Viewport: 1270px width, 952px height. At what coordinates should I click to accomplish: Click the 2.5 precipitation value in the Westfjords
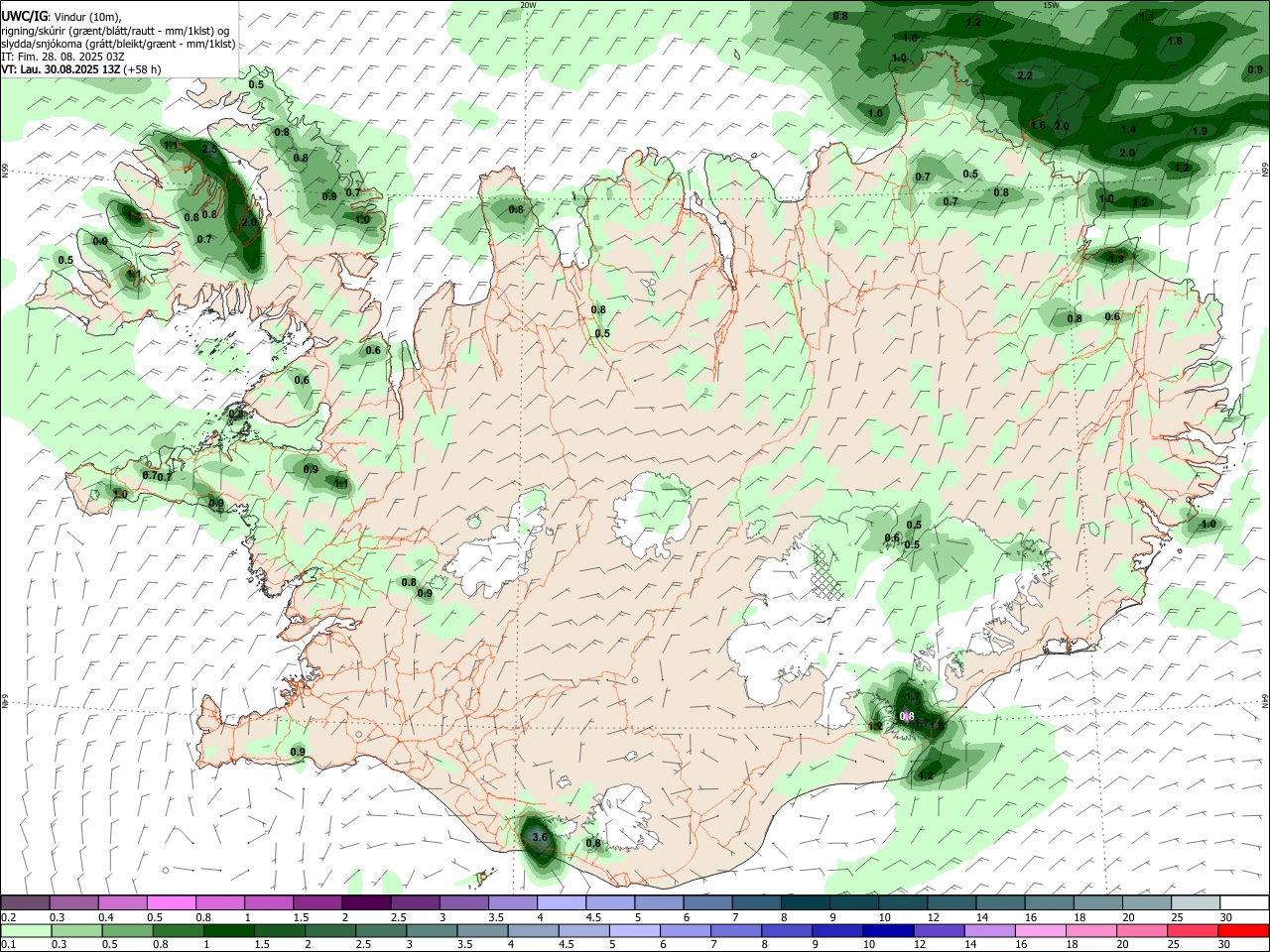point(209,149)
